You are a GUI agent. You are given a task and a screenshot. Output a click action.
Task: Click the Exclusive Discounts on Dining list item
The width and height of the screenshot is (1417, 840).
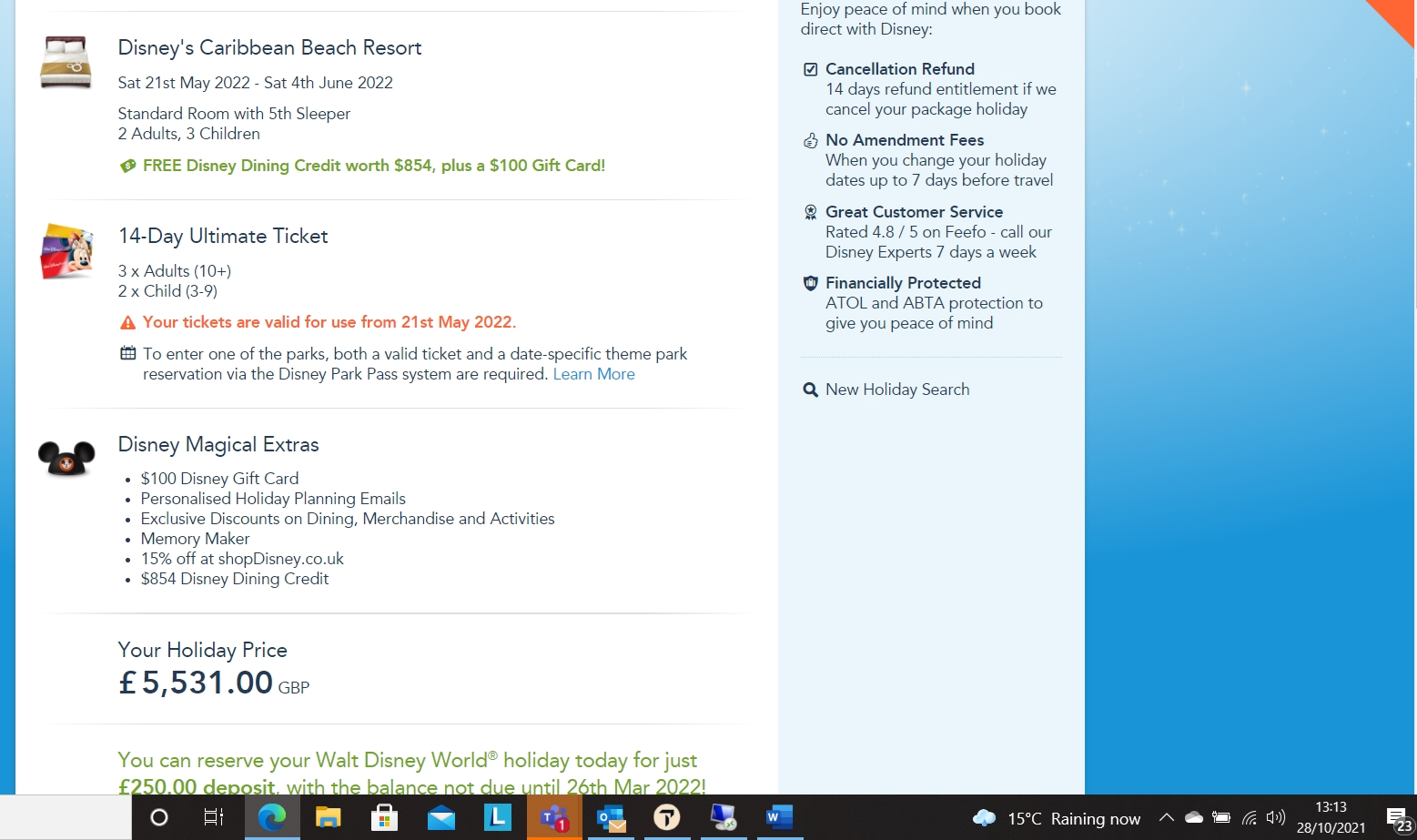tap(348, 519)
